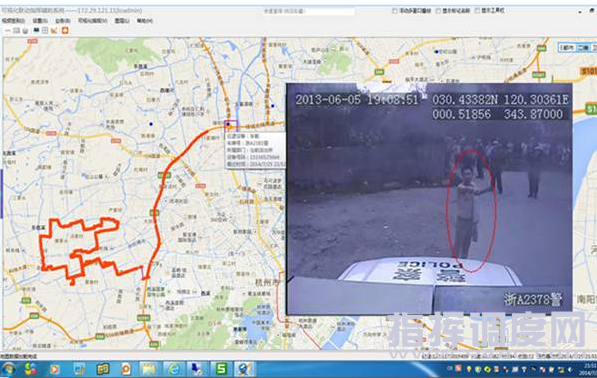Click the search input field in title bar
This screenshot has width=597, height=378.
pyautogui.click(x=308, y=11)
